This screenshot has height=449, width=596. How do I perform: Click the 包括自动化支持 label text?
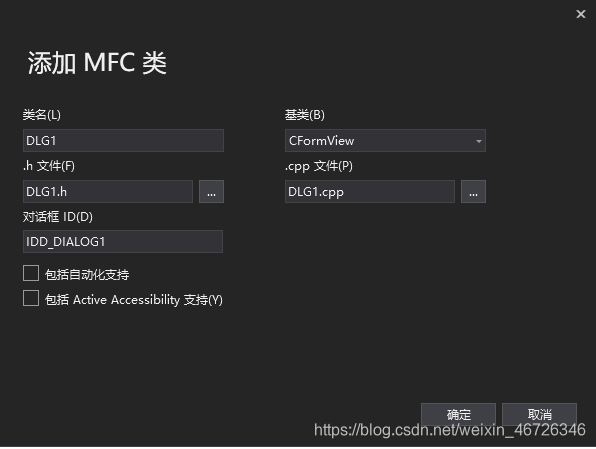(87, 274)
